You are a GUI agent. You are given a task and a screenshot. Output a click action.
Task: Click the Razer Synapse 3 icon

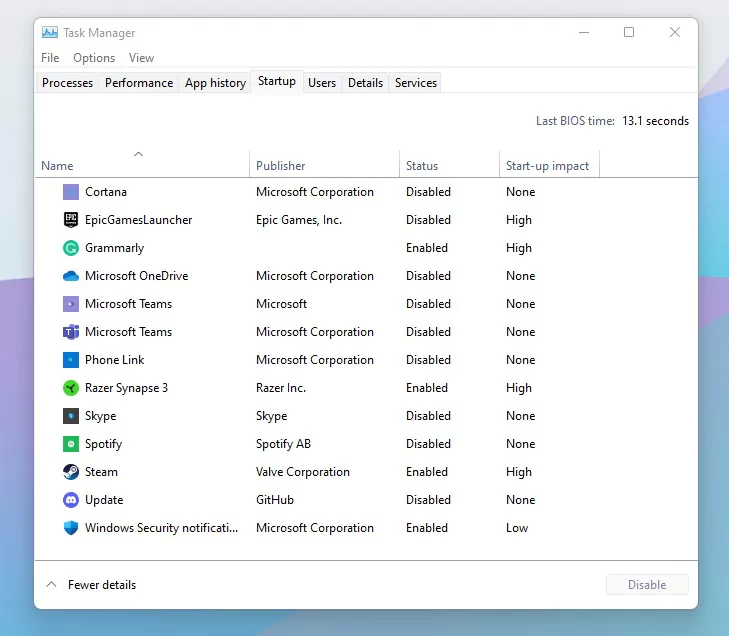tap(71, 388)
